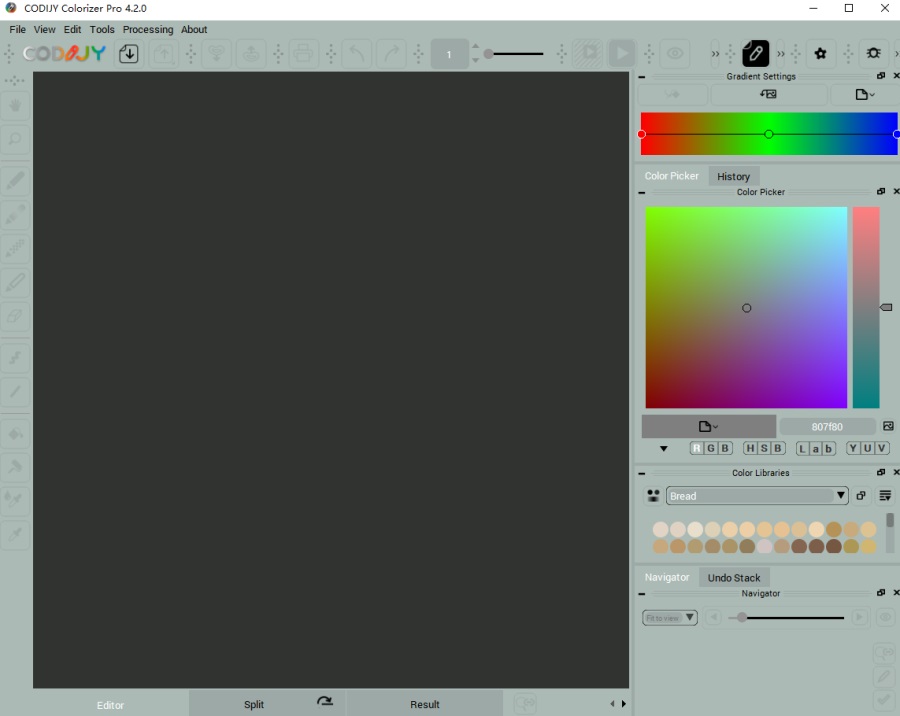Switch to Result view
Image resolution: width=900 pixels, height=716 pixels.
[x=425, y=704]
